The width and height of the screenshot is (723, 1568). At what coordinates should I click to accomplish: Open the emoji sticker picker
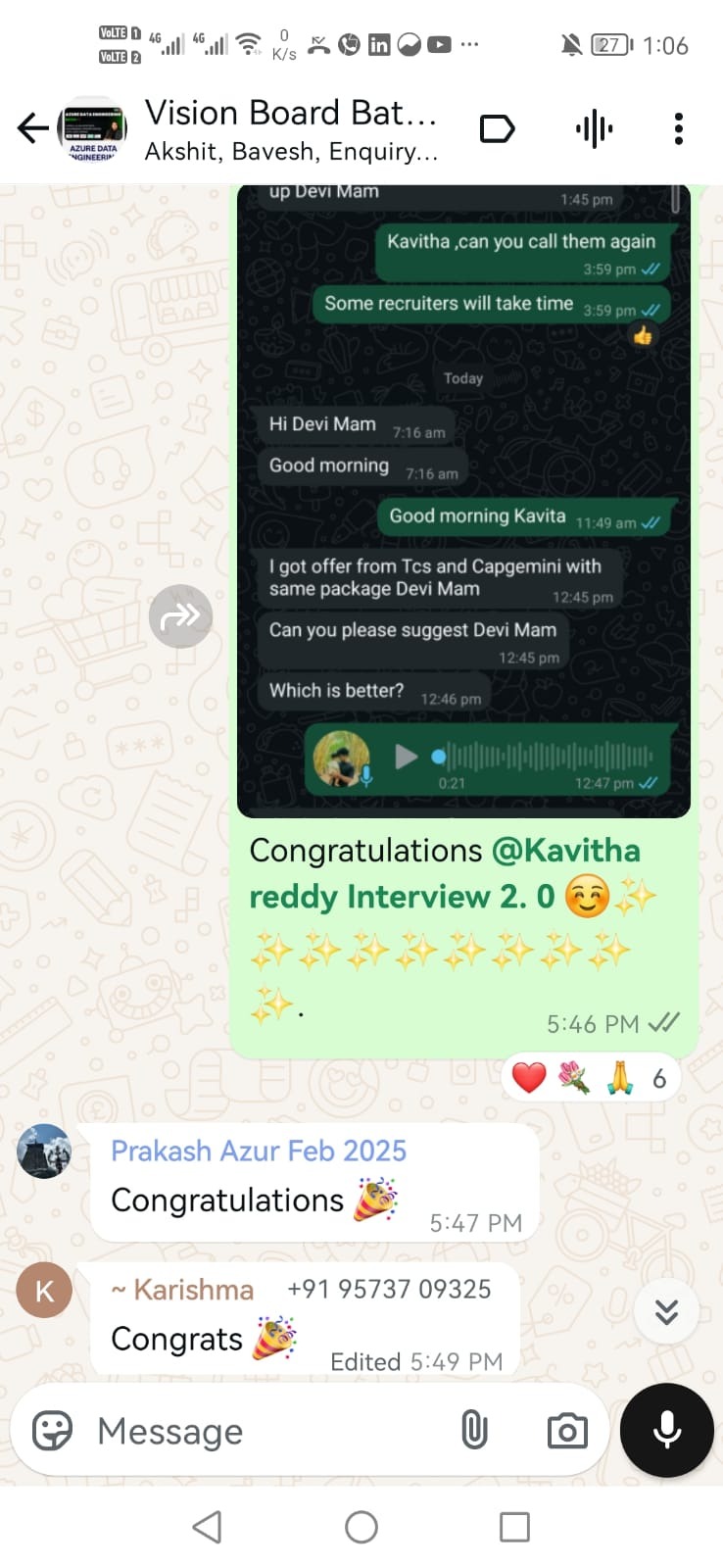click(x=52, y=1431)
